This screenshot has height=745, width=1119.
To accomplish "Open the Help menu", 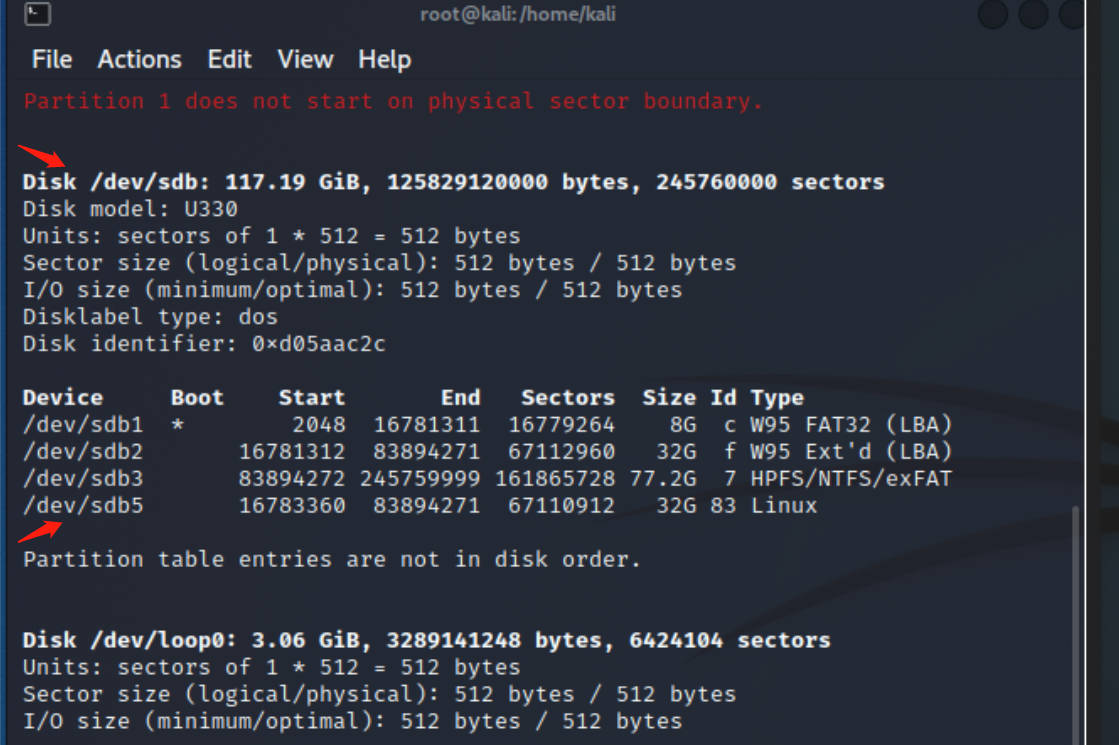I will pos(385,59).
